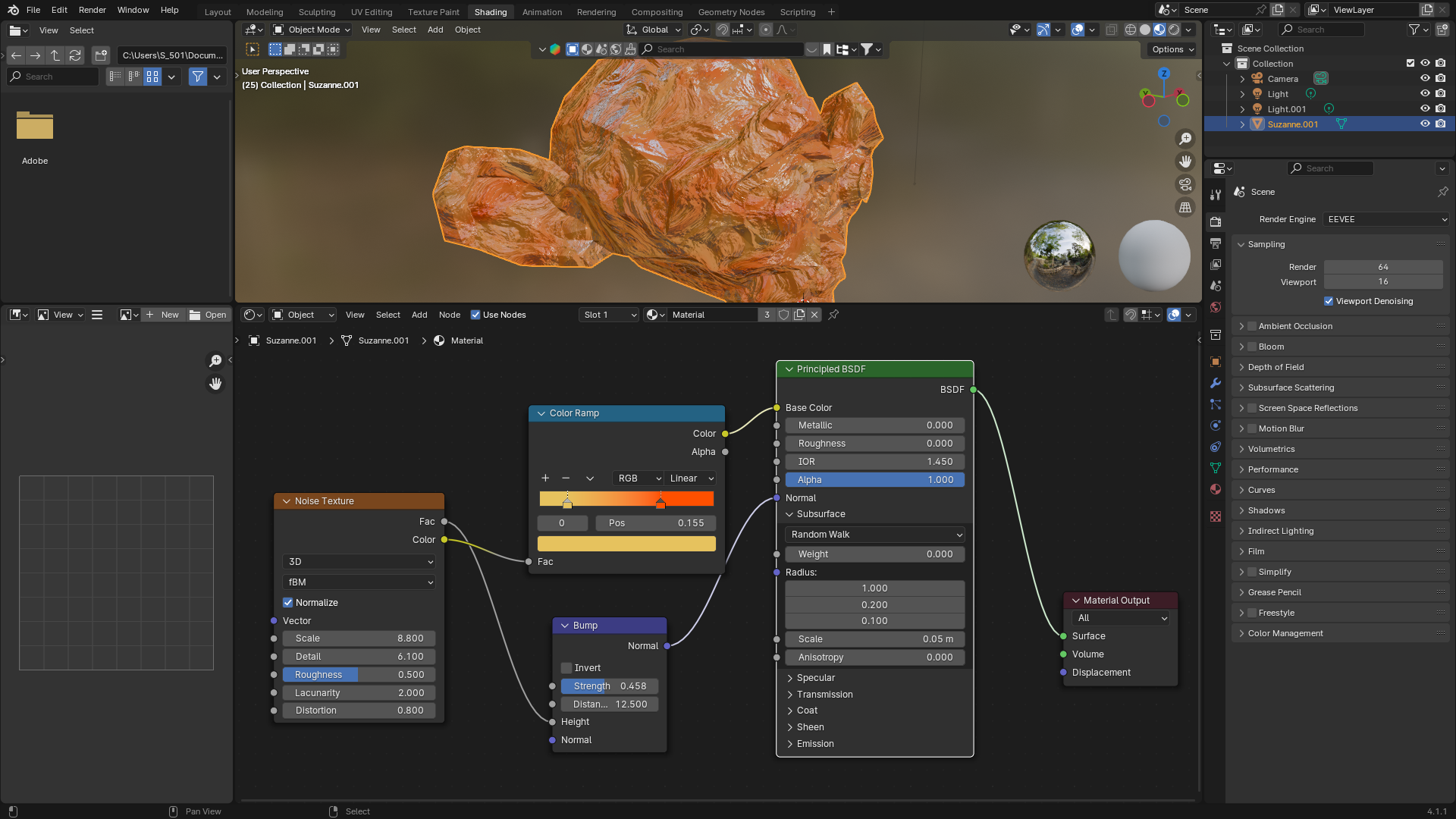Open the Random Walk subsurface method dropdown
Screen dimensions: 1456x819
(x=874, y=535)
